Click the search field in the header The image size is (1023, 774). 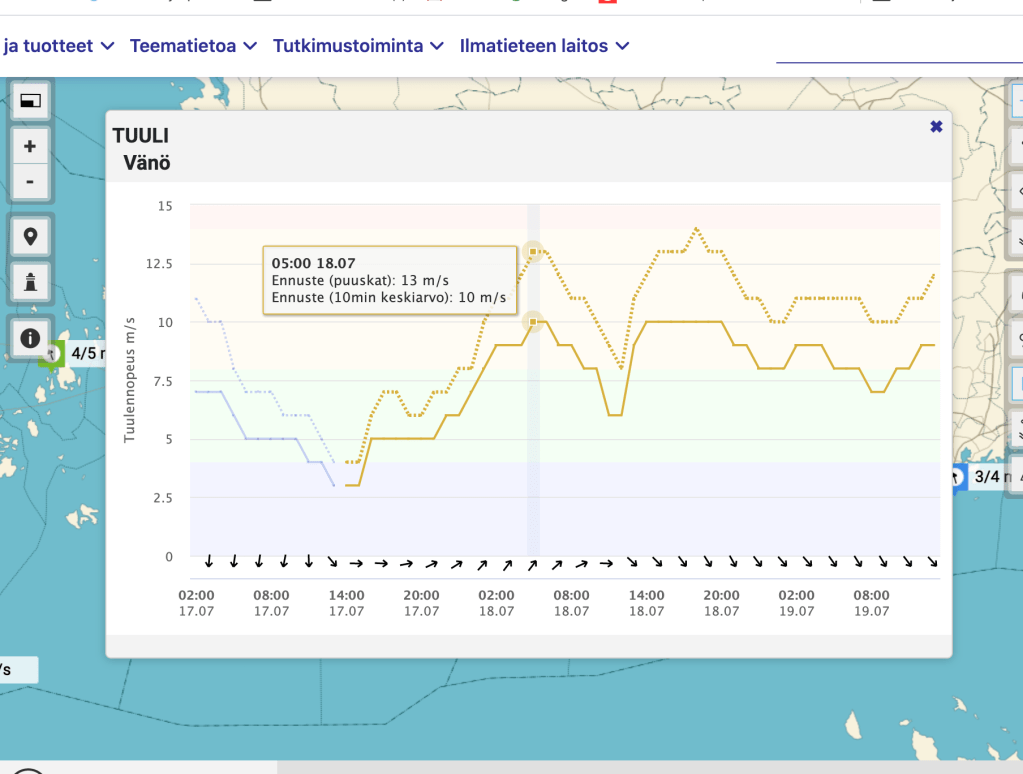[x=898, y=48]
